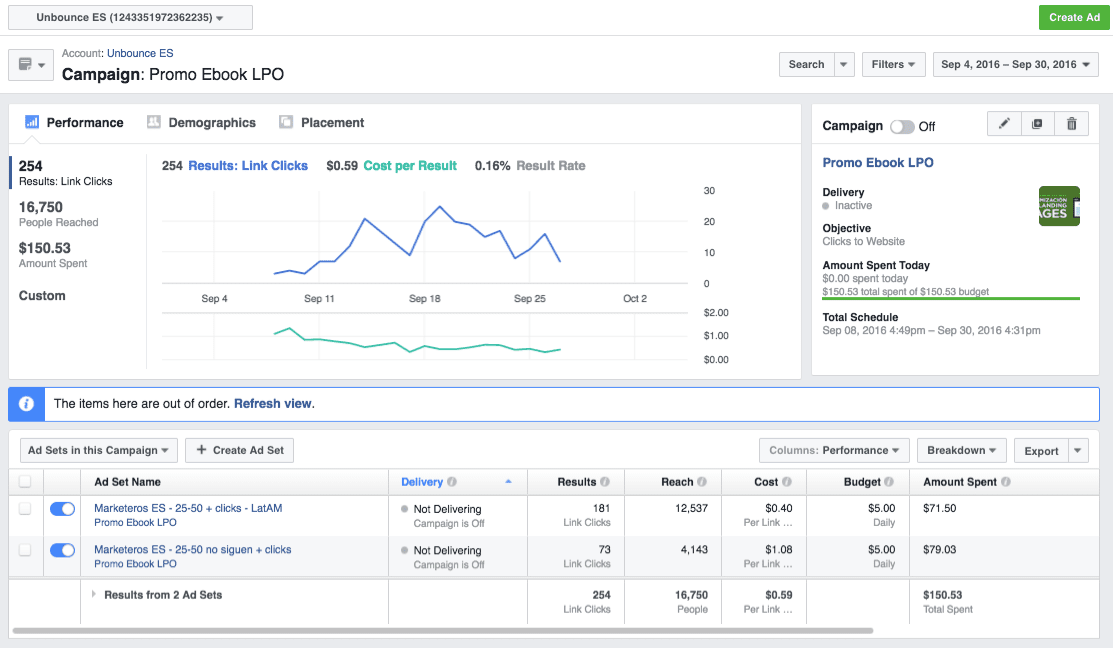Switch to the Demographics tab
This screenshot has width=1113, height=648.
coord(202,123)
